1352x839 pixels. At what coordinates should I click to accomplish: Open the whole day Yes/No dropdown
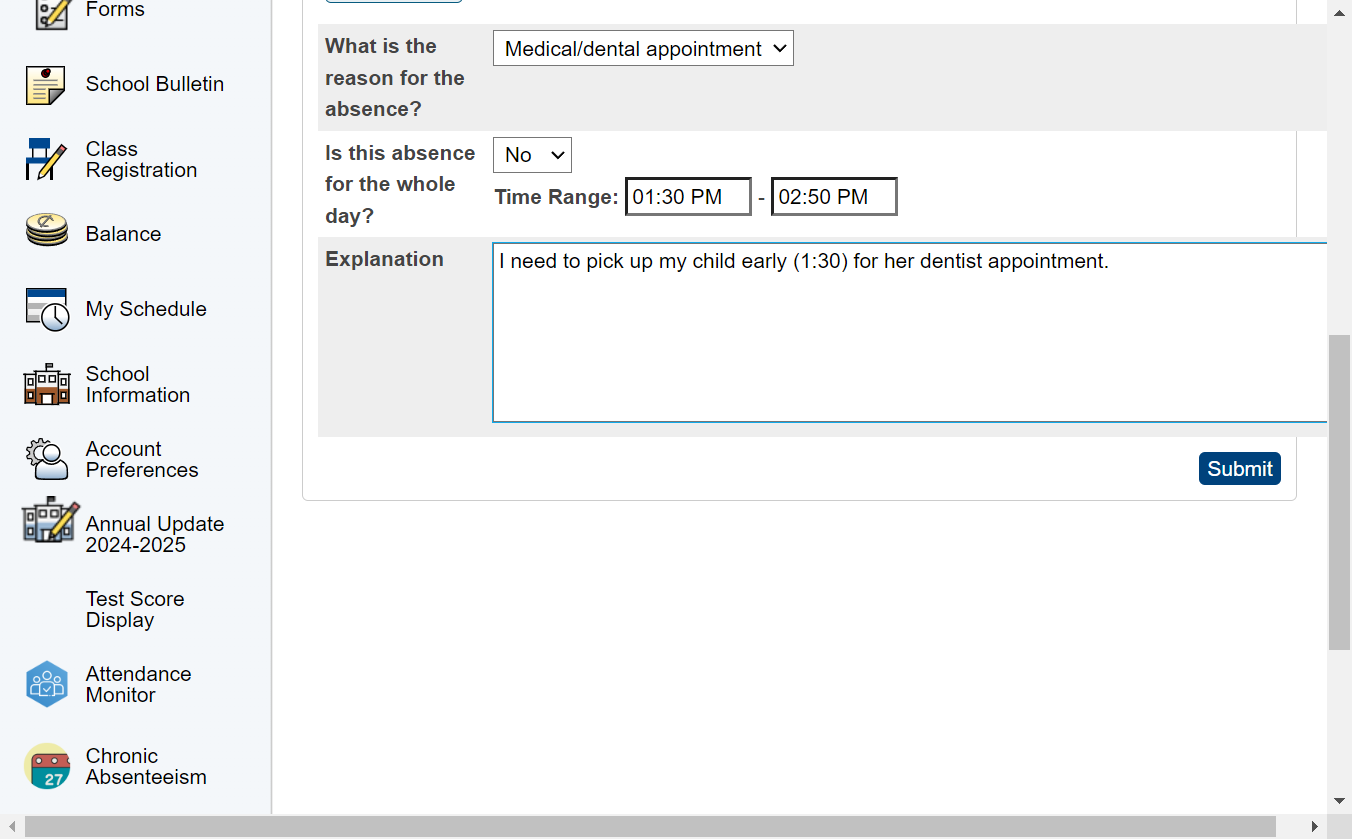[532, 155]
